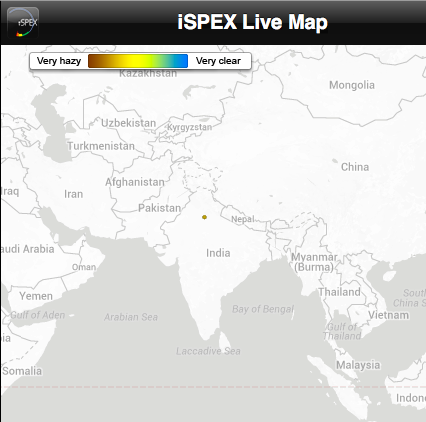Click the iSPEX app logo icon
The height and width of the screenshot is (422, 426).
tap(23, 23)
